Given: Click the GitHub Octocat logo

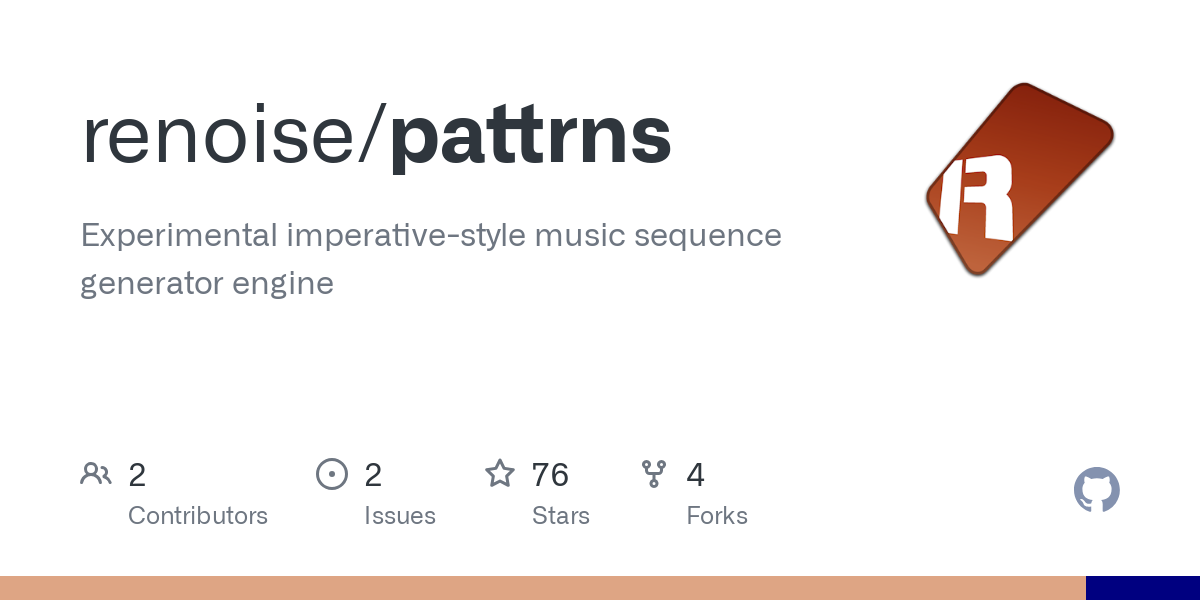Looking at the screenshot, I should click(x=1097, y=490).
